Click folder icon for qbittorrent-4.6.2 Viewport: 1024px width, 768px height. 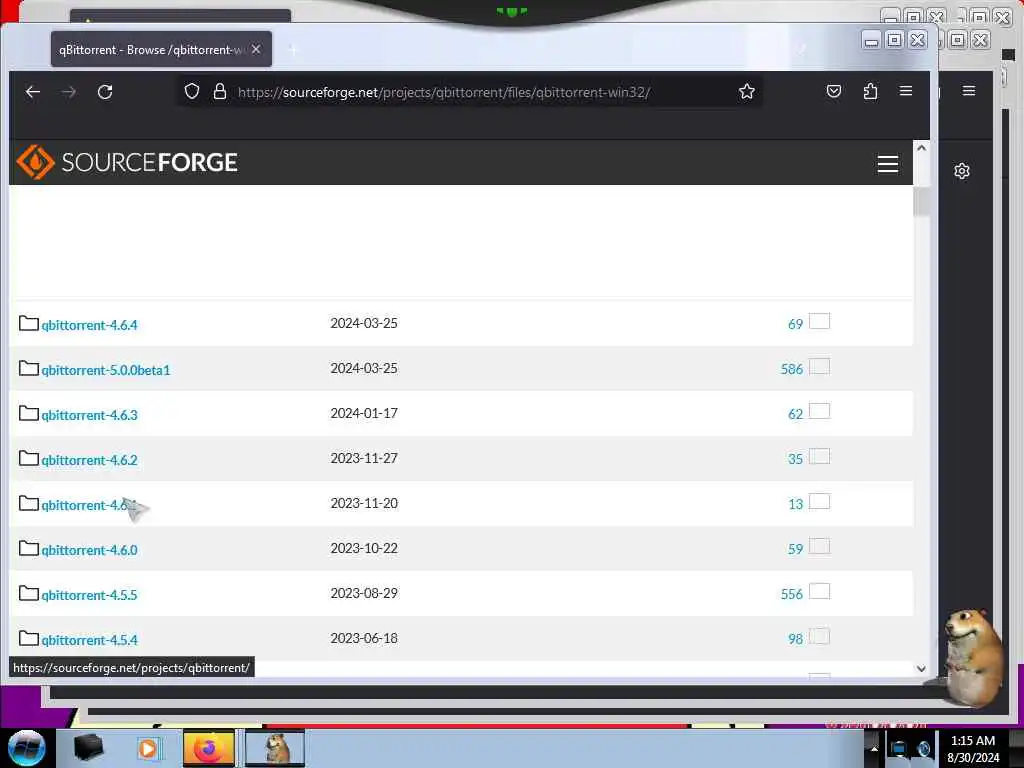(29, 458)
